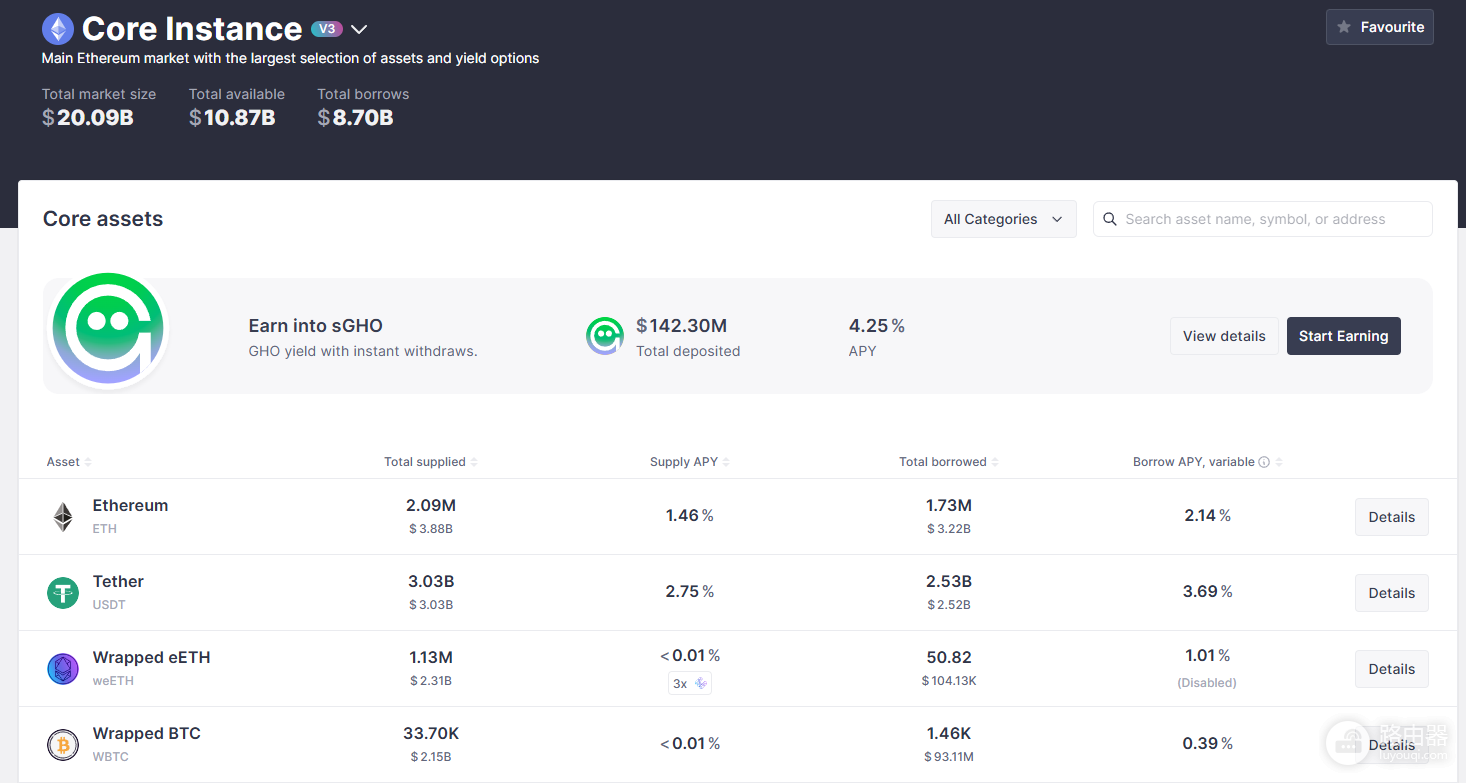Sort by the Supply APY column
The image size is (1466, 783).
point(690,462)
